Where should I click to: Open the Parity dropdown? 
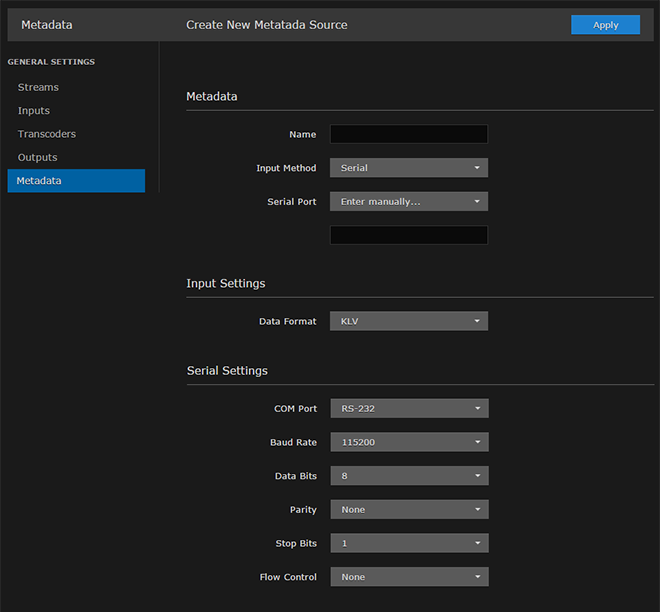(408, 510)
